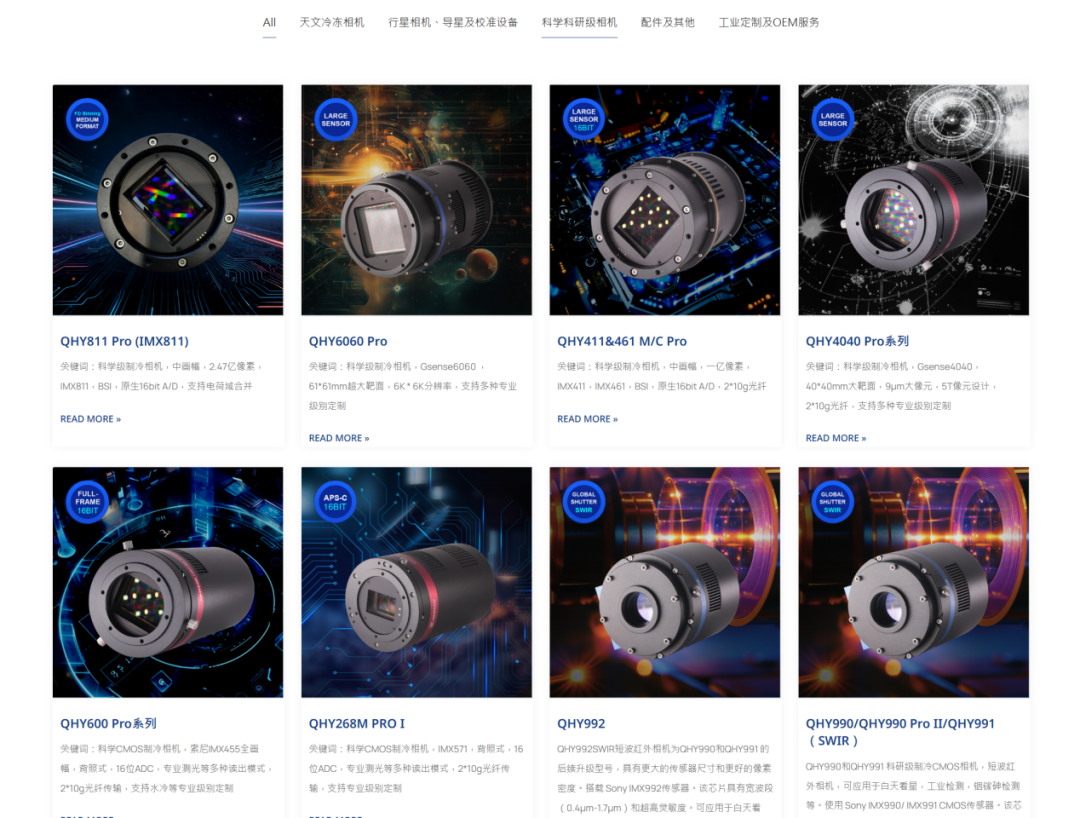Open the QHY6060 Pro camera product image
The width and height of the screenshot is (1080, 818).
tap(417, 200)
